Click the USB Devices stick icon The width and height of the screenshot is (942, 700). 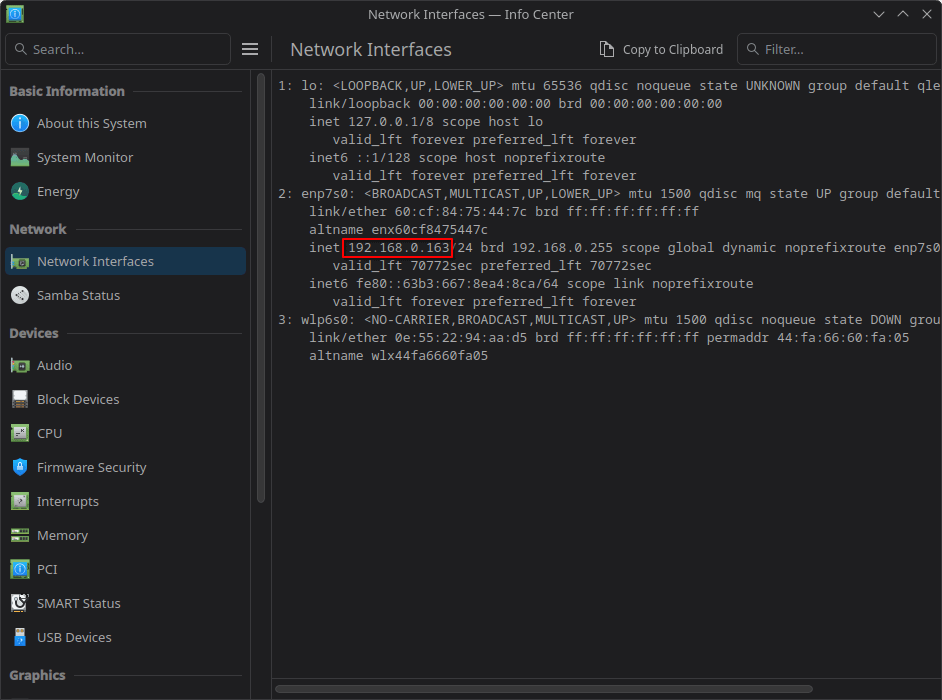(x=20, y=638)
